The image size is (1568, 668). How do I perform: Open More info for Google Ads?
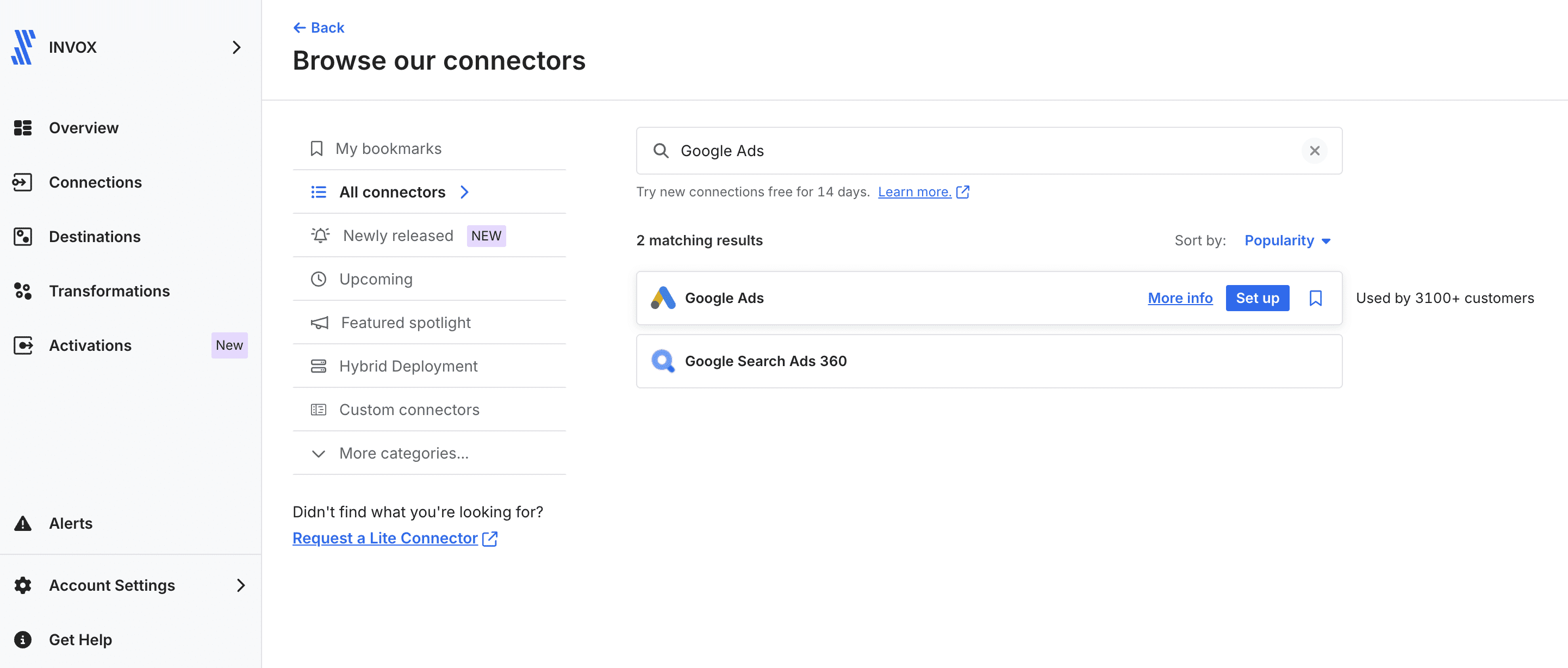(x=1180, y=298)
